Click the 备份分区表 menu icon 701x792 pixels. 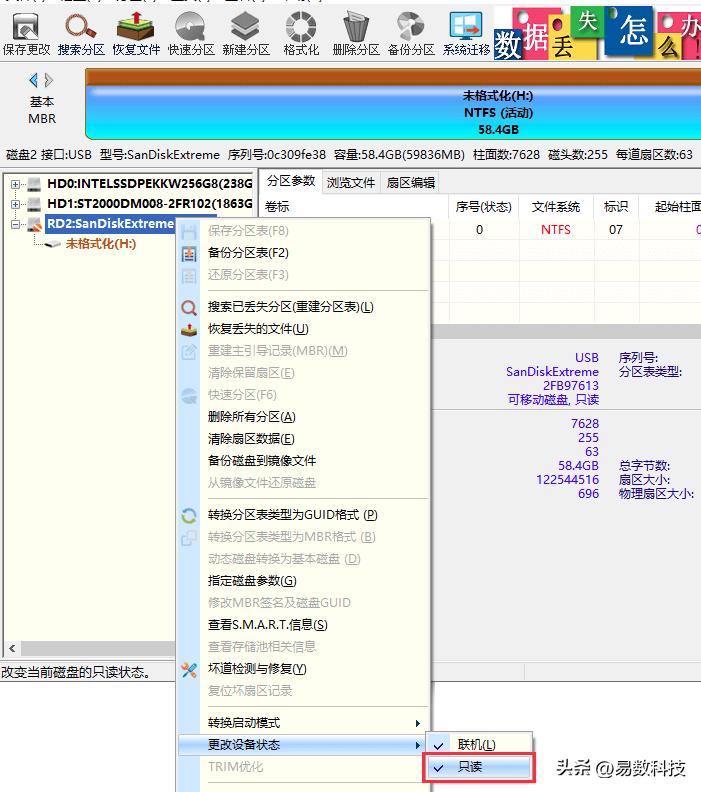189,253
